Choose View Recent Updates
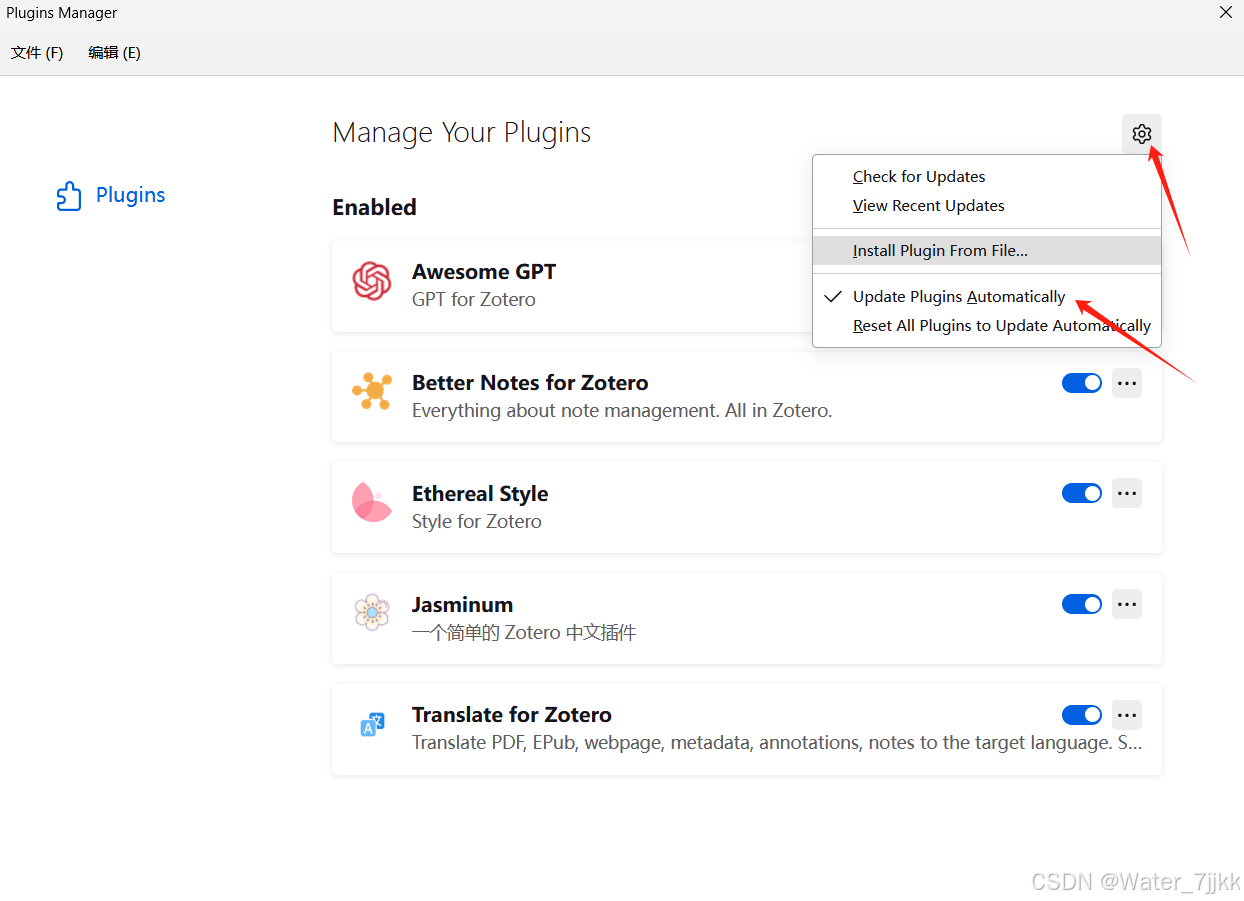 (x=987, y=206)
